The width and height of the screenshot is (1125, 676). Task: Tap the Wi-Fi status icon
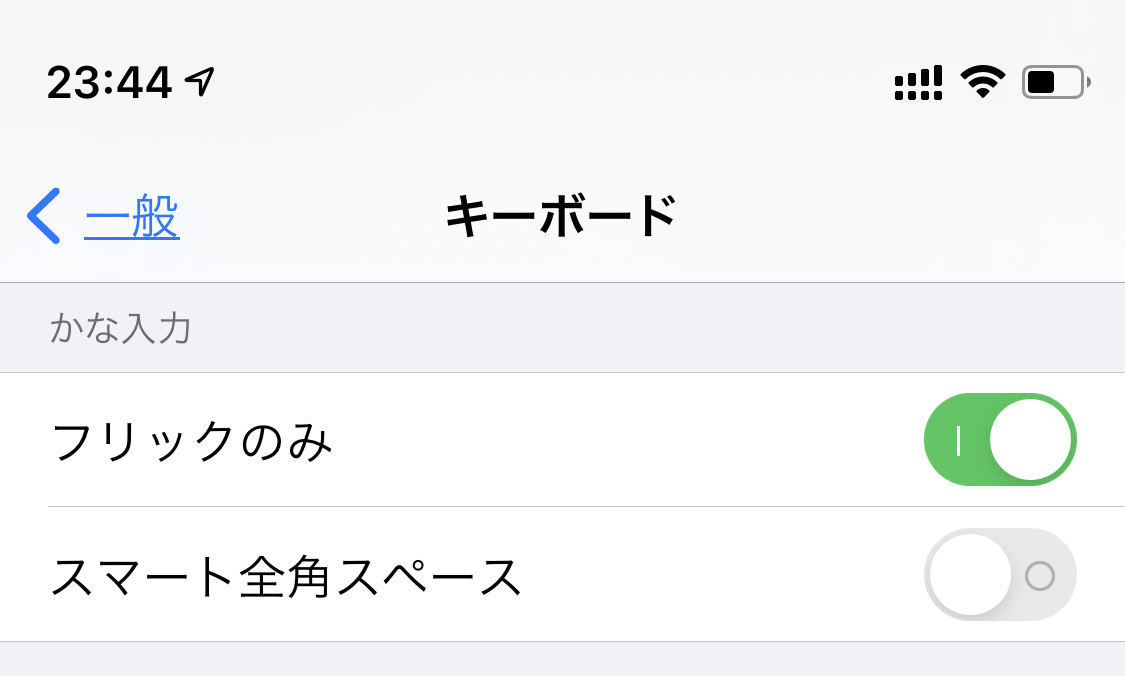[983, 81]
